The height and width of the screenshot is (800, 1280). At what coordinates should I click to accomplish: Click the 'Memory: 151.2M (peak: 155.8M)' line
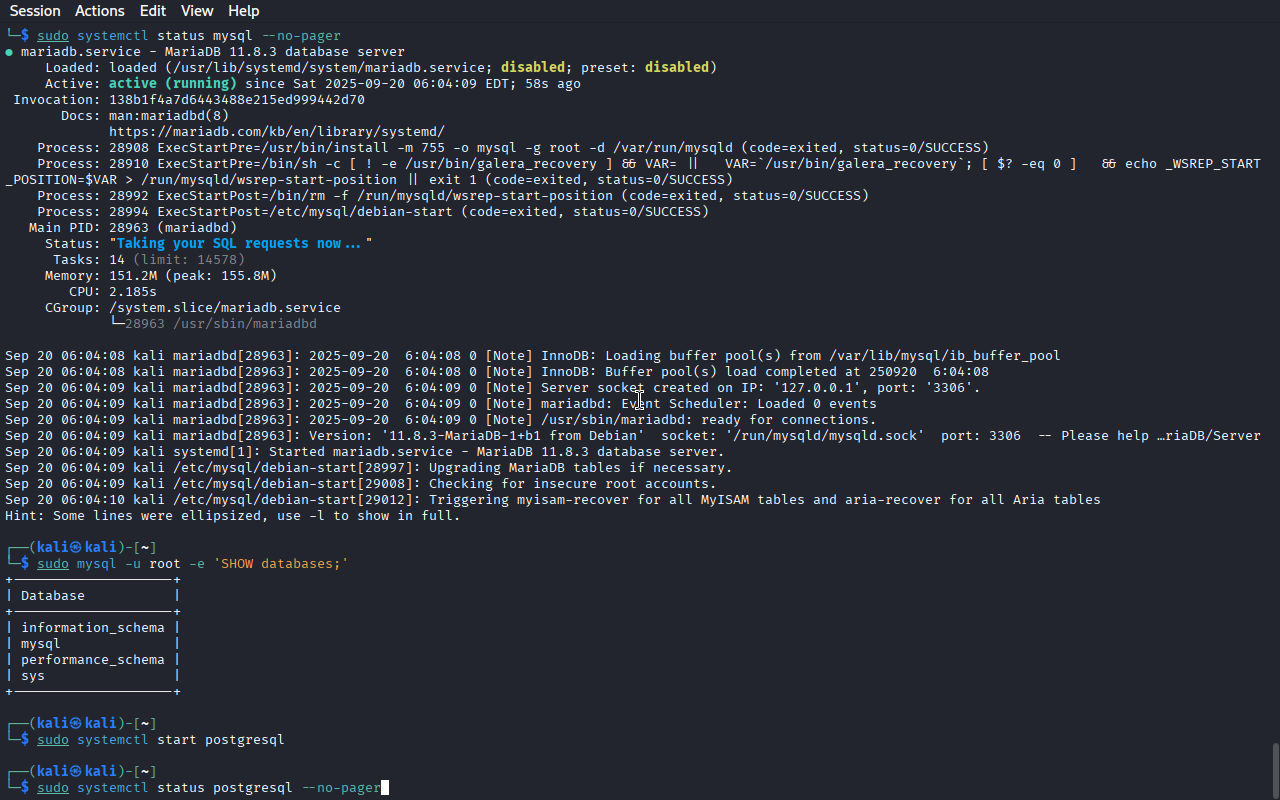[x=161, y=276]
